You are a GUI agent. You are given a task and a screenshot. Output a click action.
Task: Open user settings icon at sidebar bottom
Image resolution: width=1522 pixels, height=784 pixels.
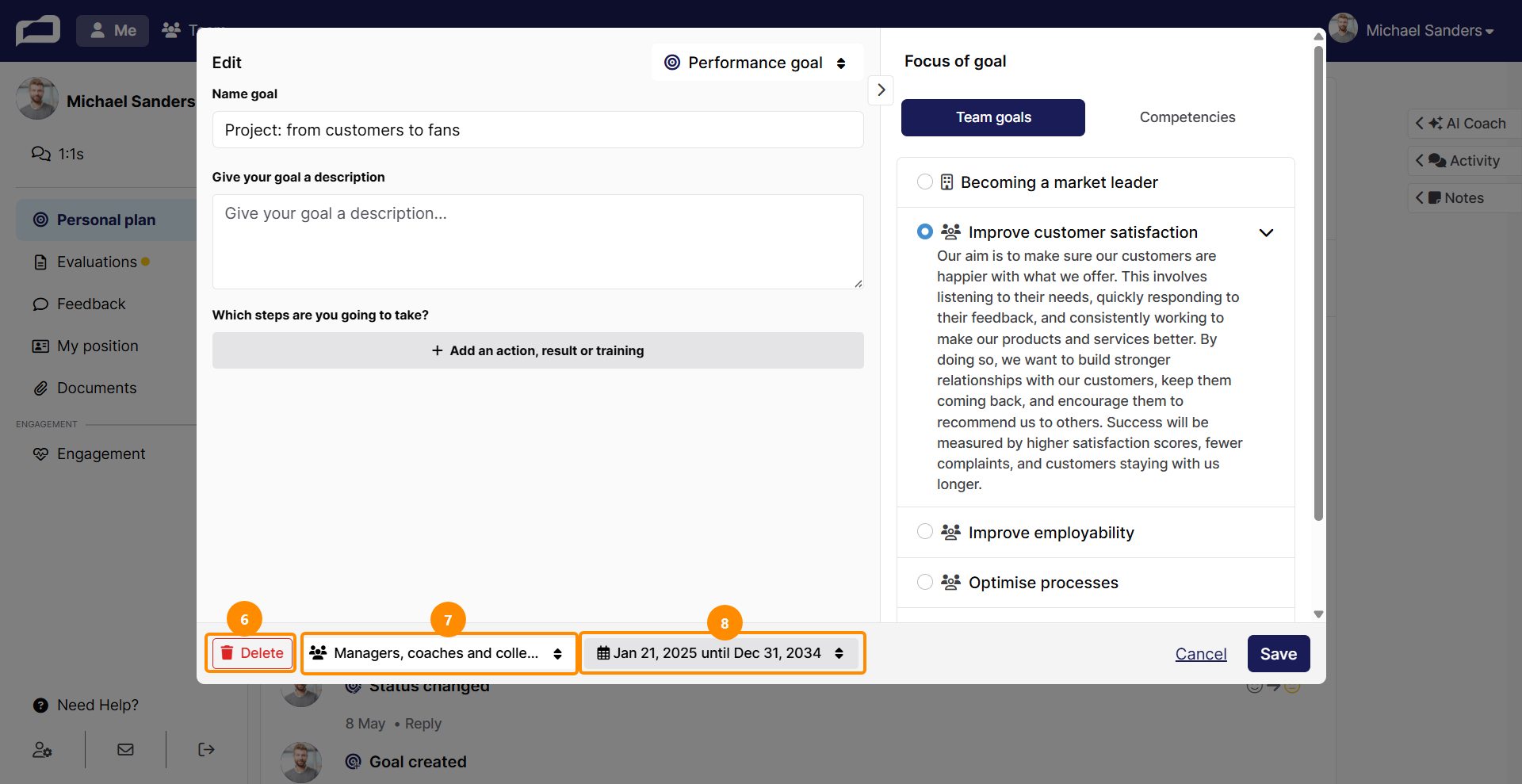(42, 749)
